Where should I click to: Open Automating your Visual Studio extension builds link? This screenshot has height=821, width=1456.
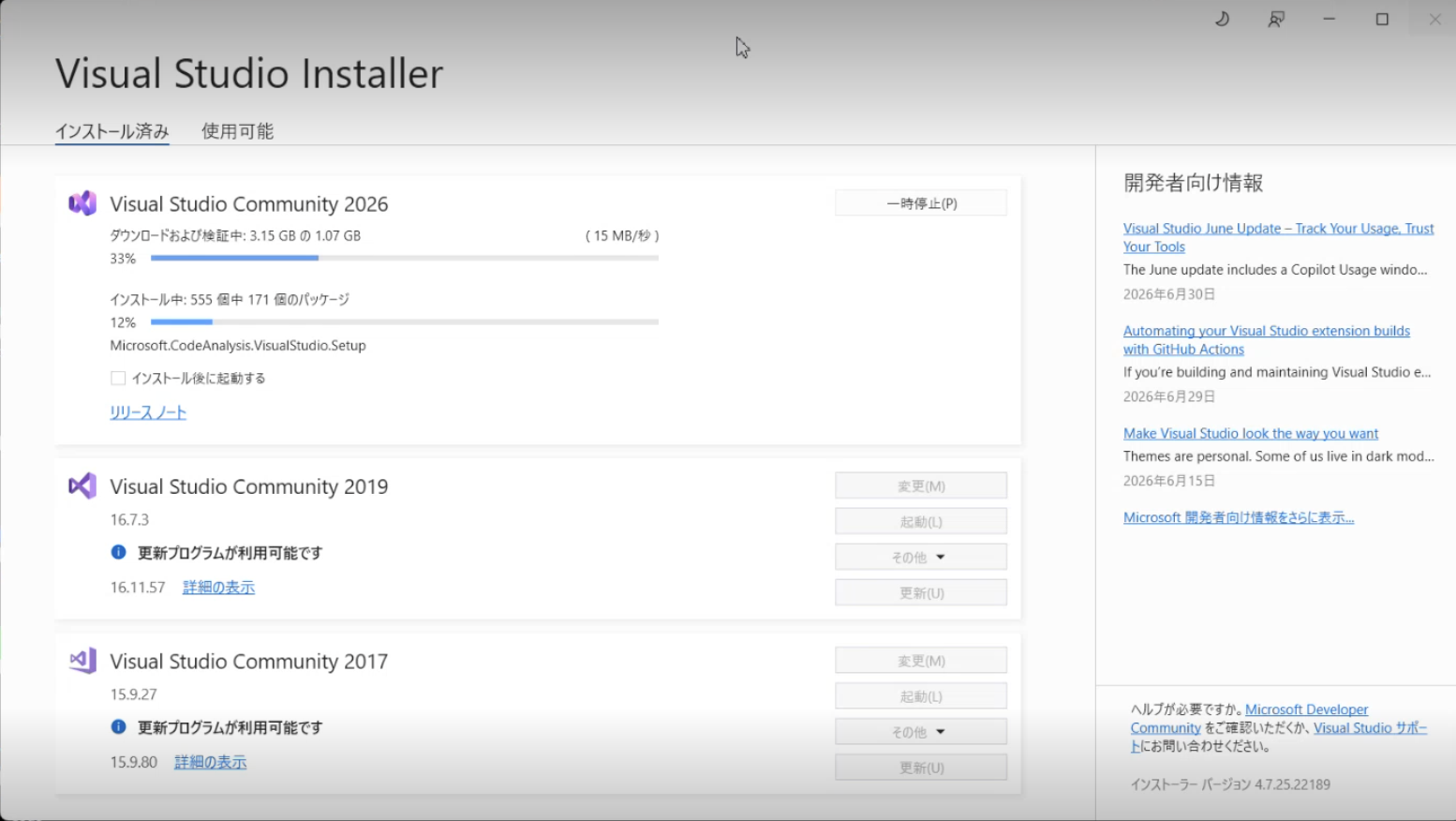coord(1266,340)
